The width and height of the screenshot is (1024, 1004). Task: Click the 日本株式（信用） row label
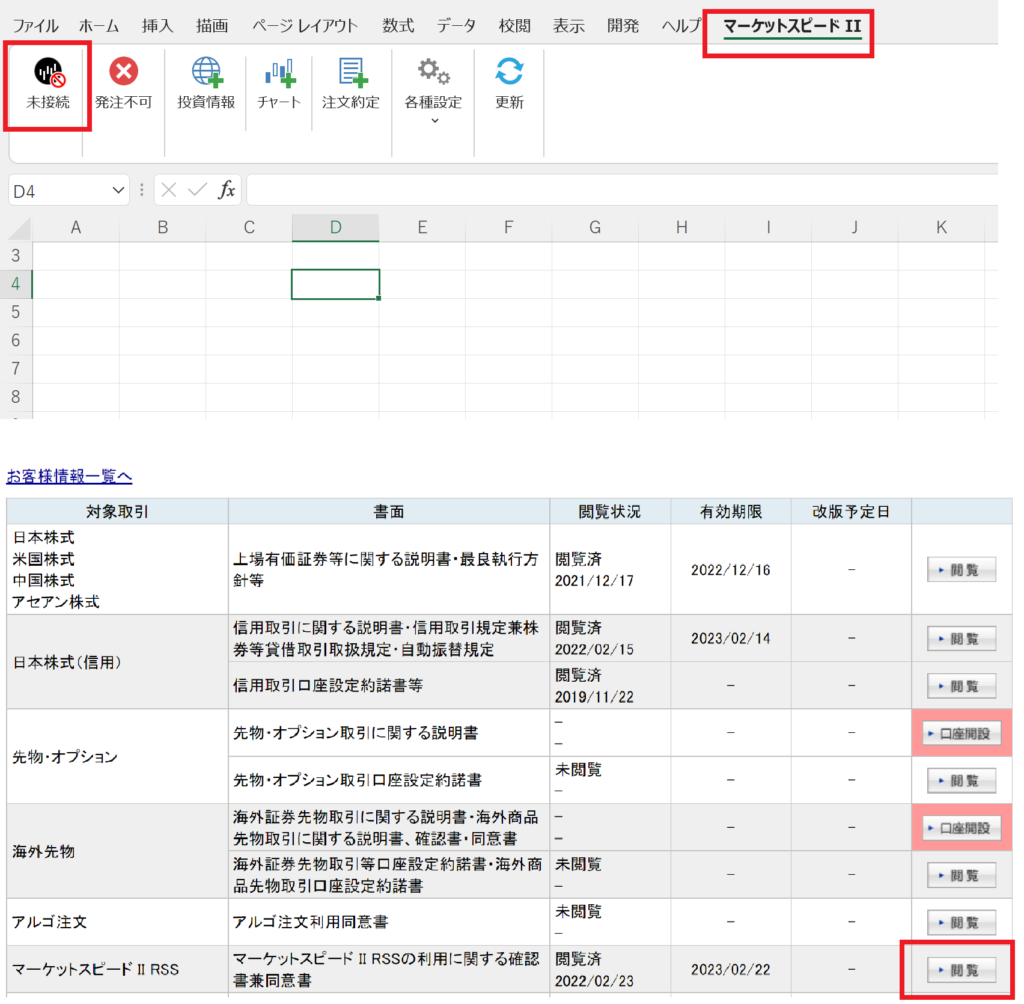pyautogui.click(x=67, y=662)
